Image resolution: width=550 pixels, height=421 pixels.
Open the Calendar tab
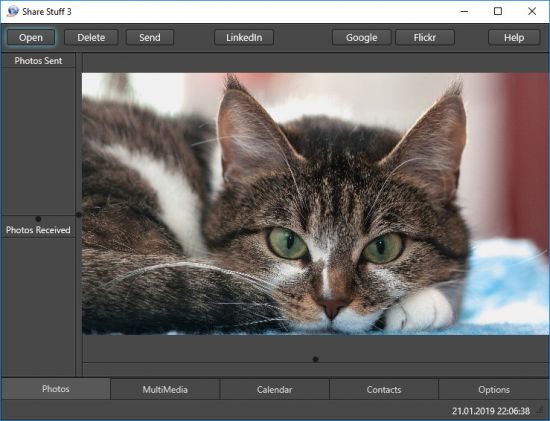[275, 389]
